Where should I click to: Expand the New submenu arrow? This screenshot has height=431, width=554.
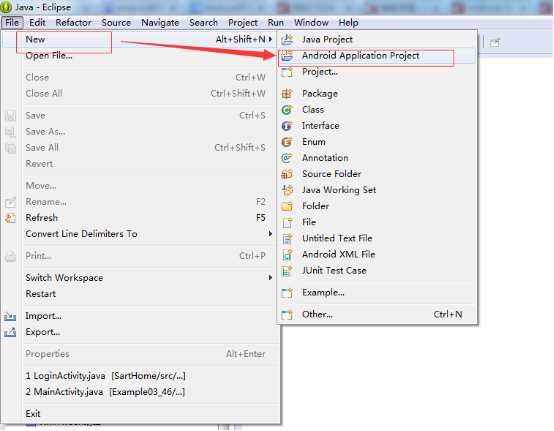(x=271, y=39)
